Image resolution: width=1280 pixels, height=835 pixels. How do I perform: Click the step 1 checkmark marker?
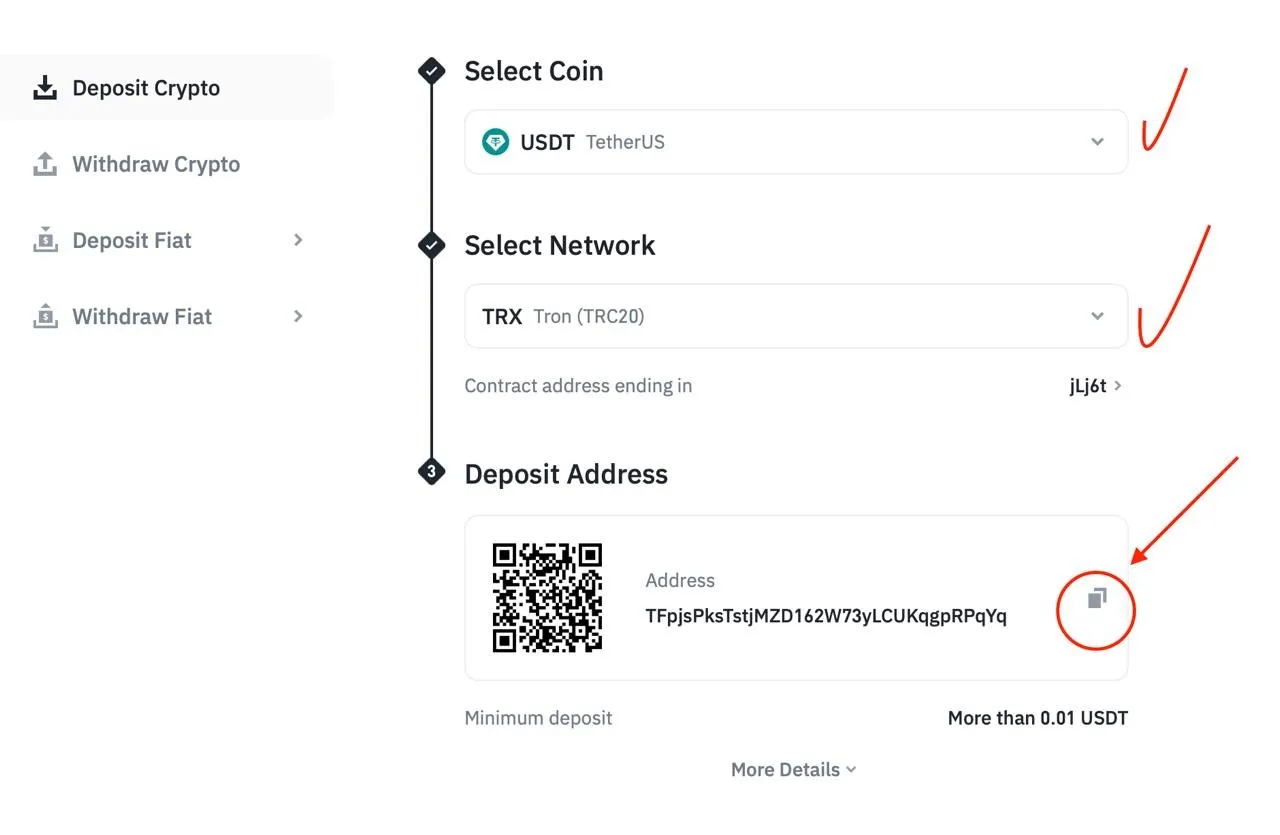pos(431,70)
